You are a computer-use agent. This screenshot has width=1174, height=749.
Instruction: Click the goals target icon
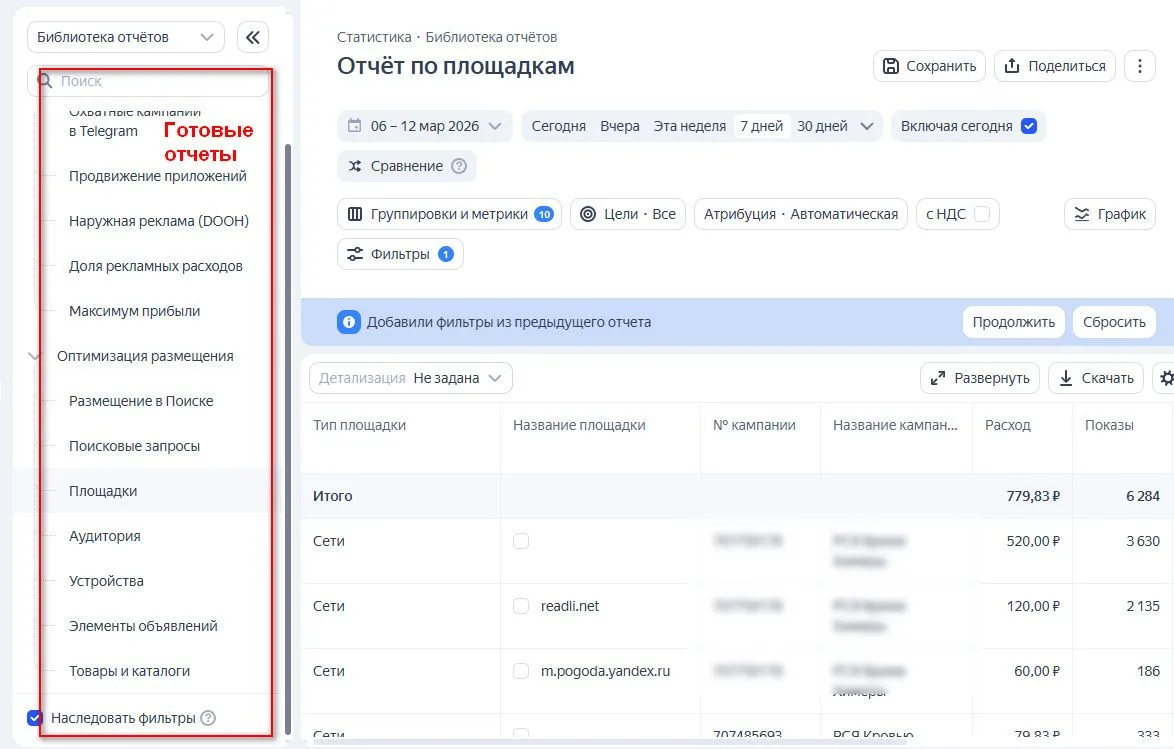click(588, 214)
